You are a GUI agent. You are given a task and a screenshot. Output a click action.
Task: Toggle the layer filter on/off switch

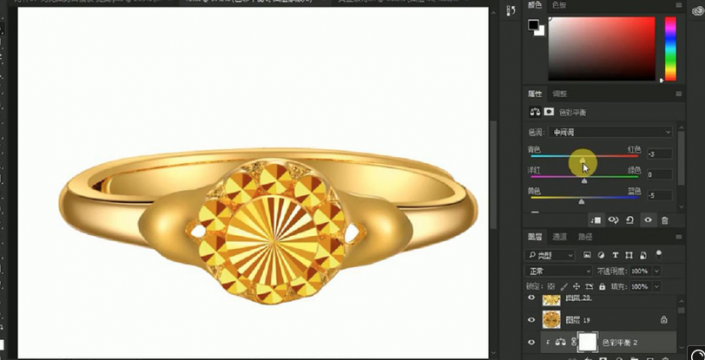[x=659, y=255]
